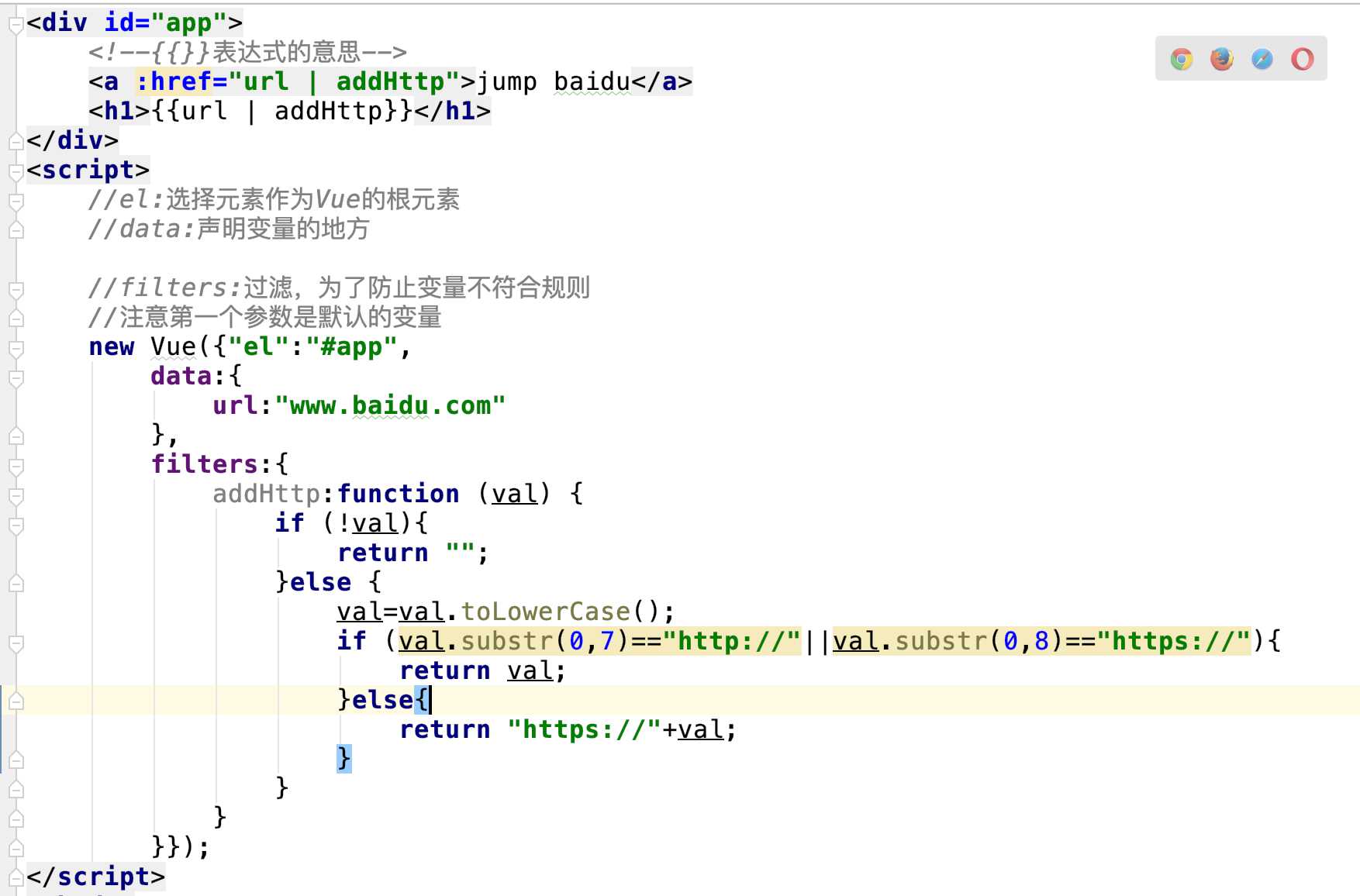Click the return "https://"+val line
This screenshot has height=896, width=1360.
[x=568, y=729]
